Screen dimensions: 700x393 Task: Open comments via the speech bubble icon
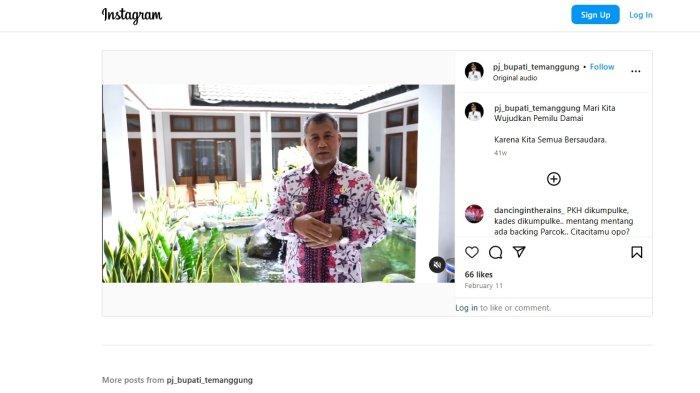[x=495, y=252]
